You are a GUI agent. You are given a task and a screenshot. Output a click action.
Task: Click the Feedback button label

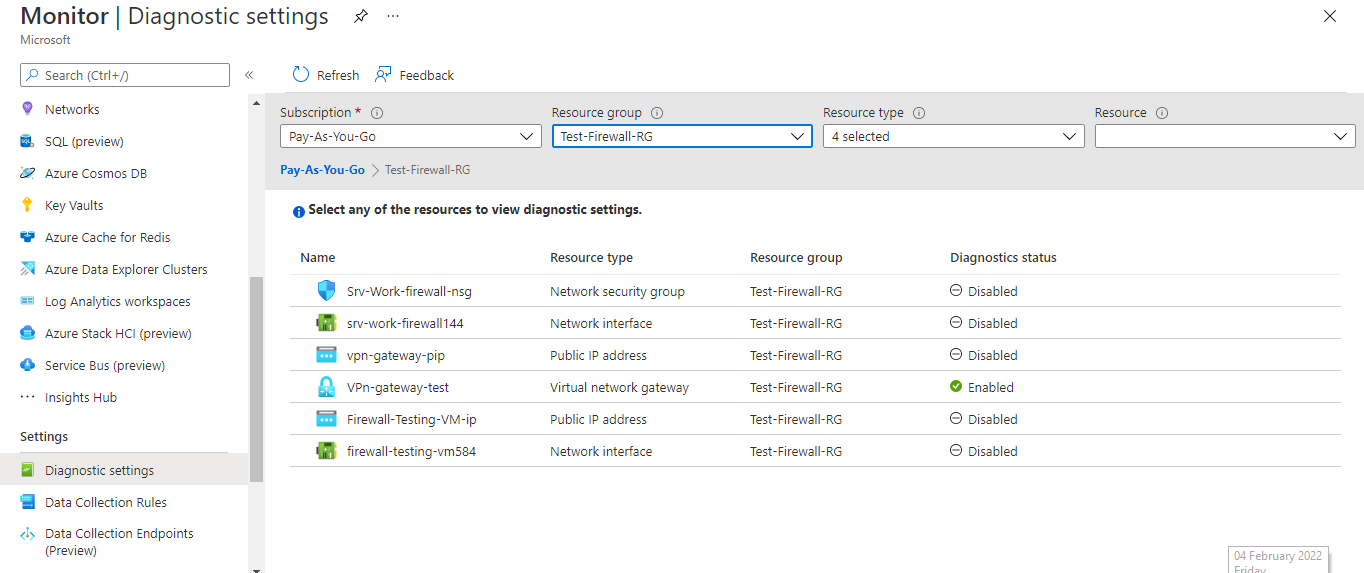click(426, 75)
